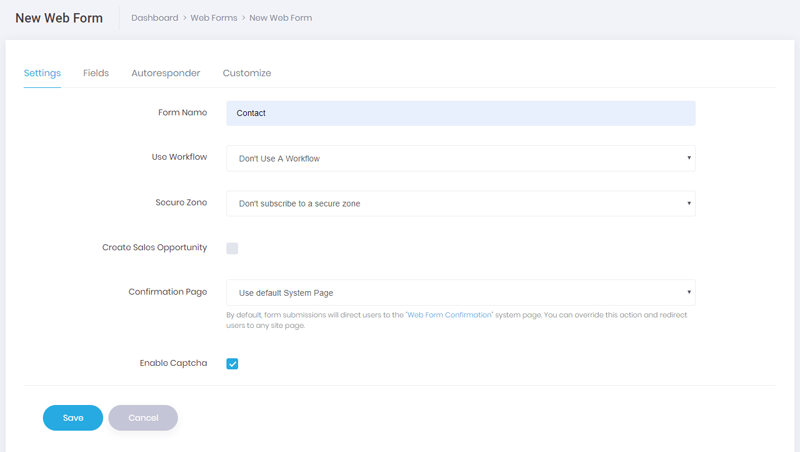Enable the Create Sales Opportunity checkbox
This screenshot has height=452, width=800.
point(232,248)
